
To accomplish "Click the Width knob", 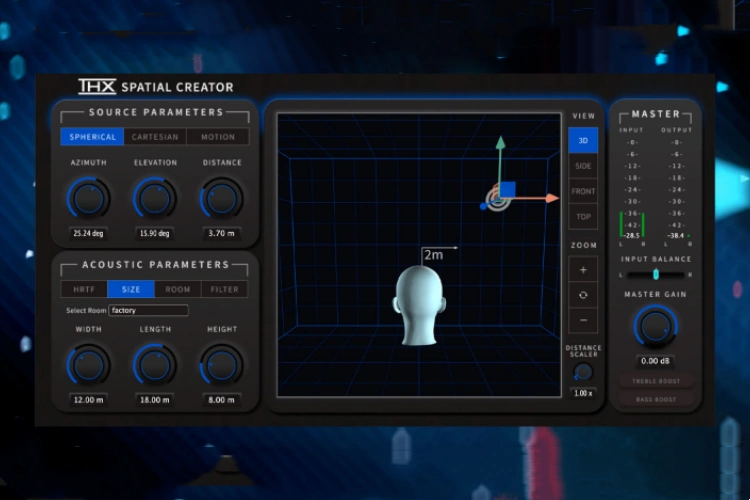I will click(x=88, y=365).
